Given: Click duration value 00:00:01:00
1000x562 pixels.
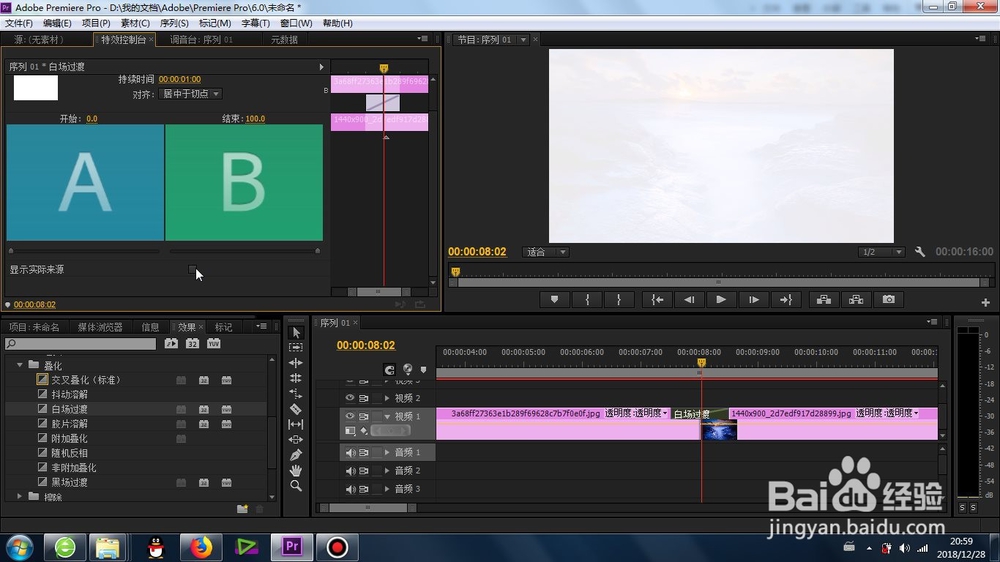Looking at the screenshot, I should pos(180,79).
